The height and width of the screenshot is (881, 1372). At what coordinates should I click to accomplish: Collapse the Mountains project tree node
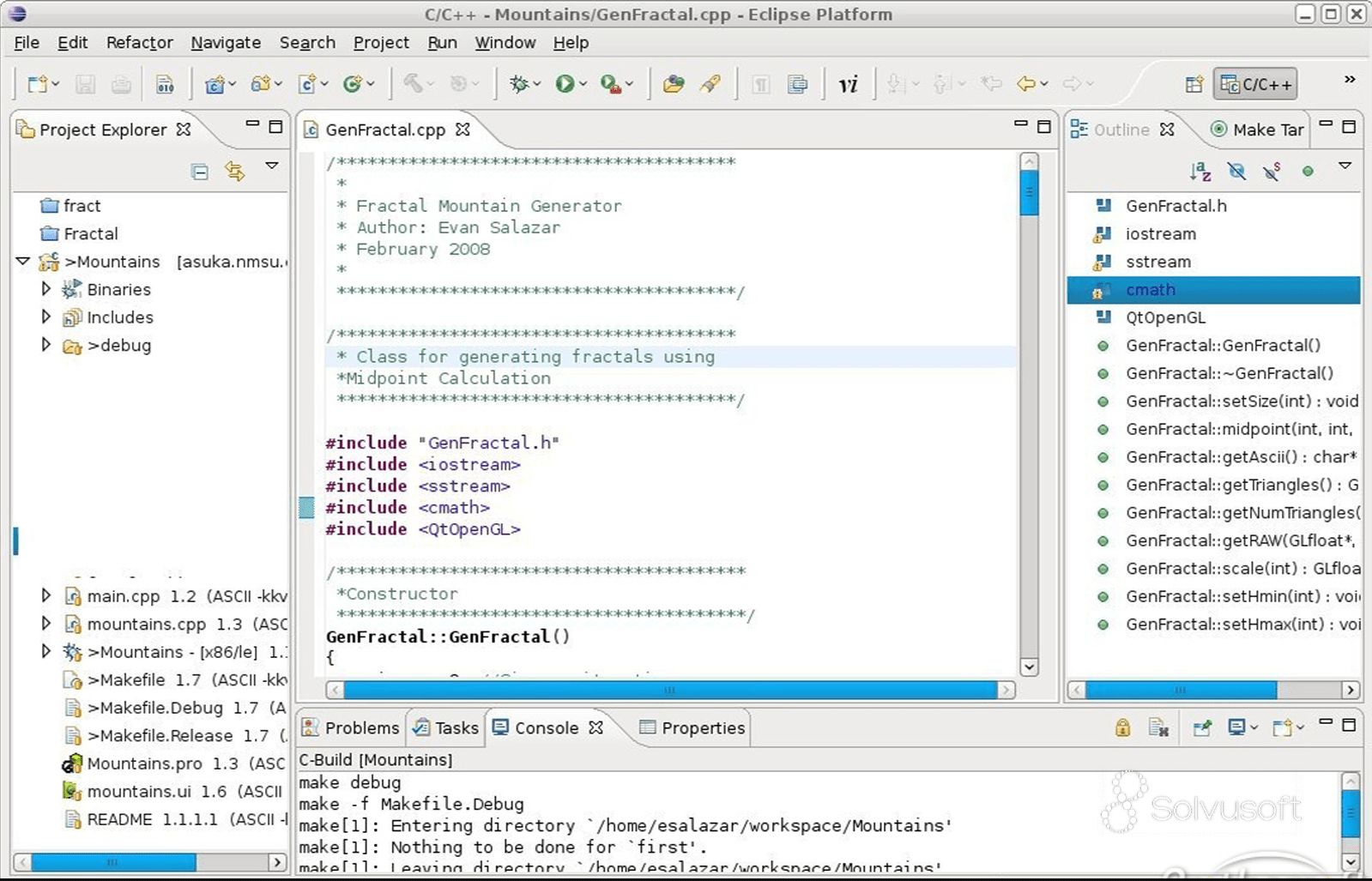(x=23, y=261)
